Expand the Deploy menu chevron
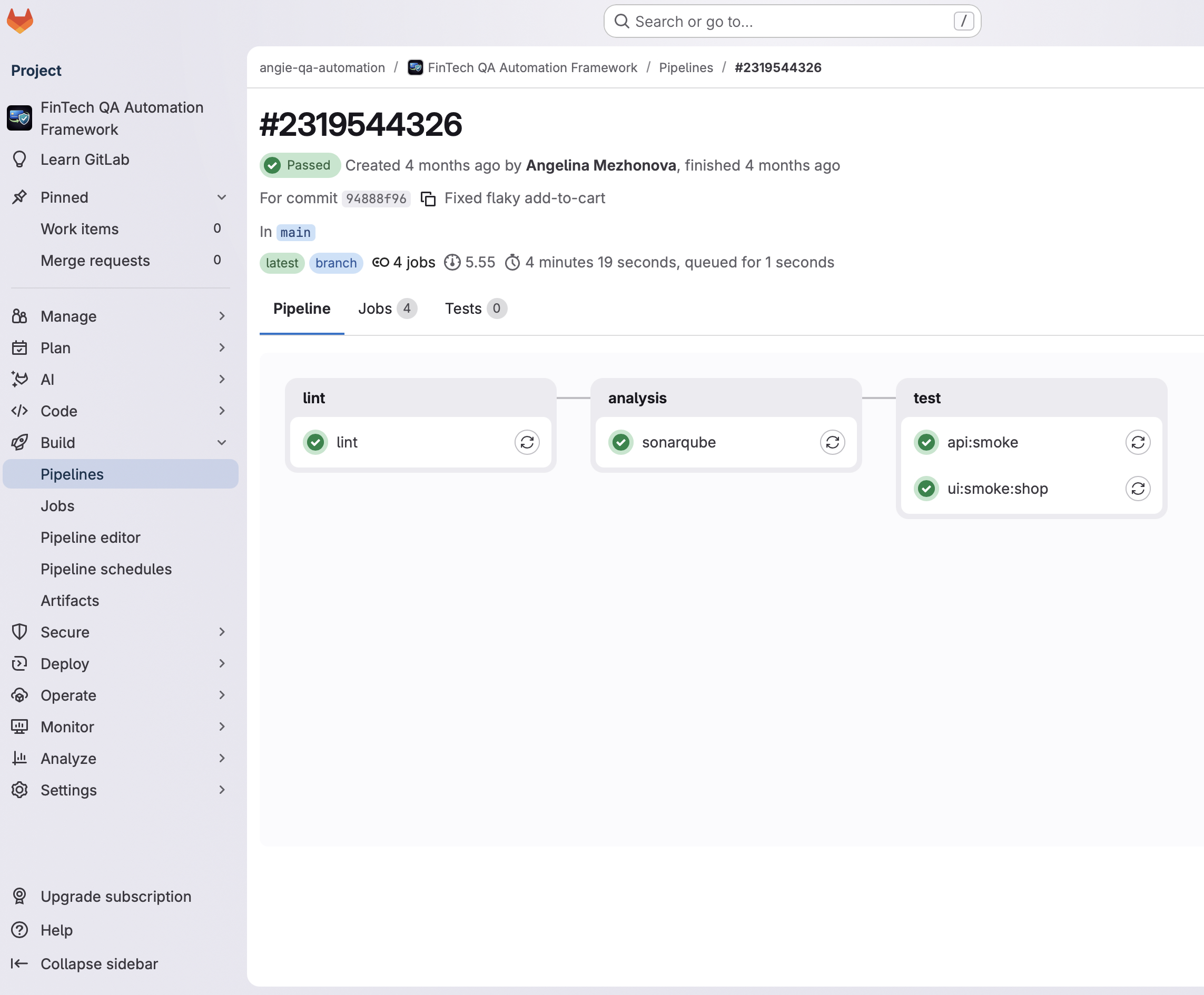 click(222, 664)
